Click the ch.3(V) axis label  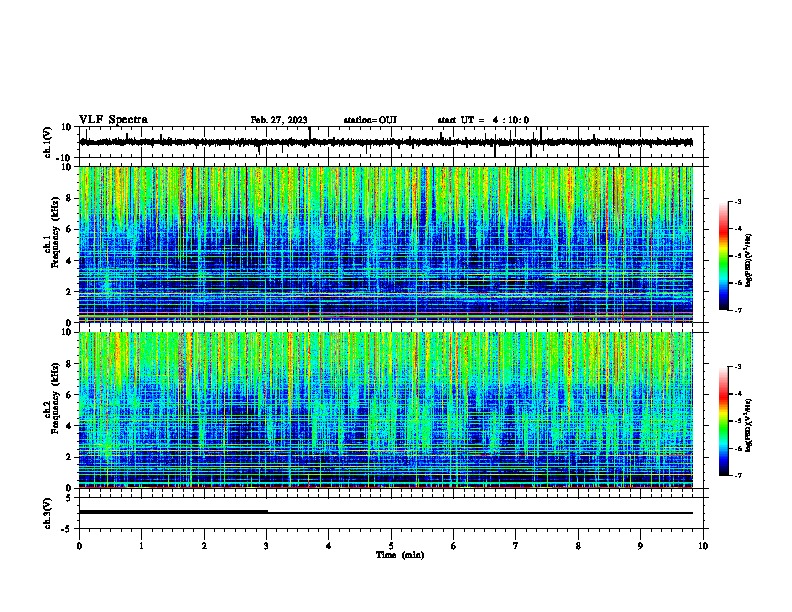[x=48, y=513]
